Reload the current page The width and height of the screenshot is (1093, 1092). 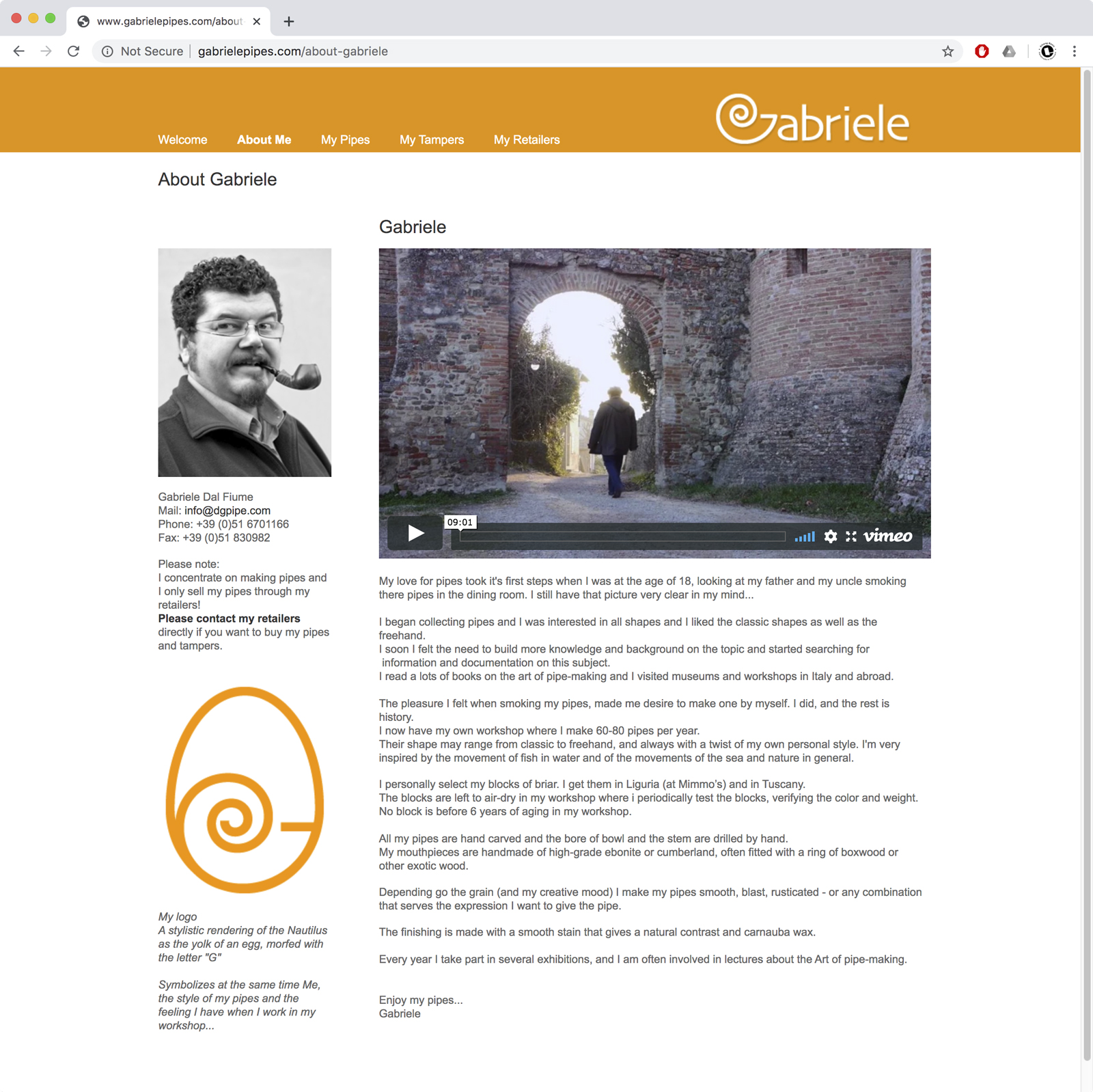[73, 51]
